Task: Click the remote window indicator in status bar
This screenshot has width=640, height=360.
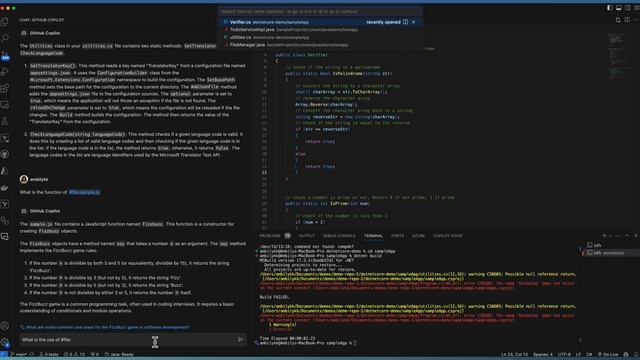Action: [4, 354]
